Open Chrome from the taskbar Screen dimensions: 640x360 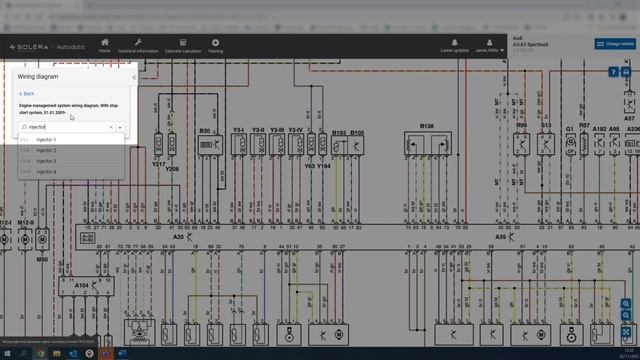pyautogui.click(x=40, y=353)
